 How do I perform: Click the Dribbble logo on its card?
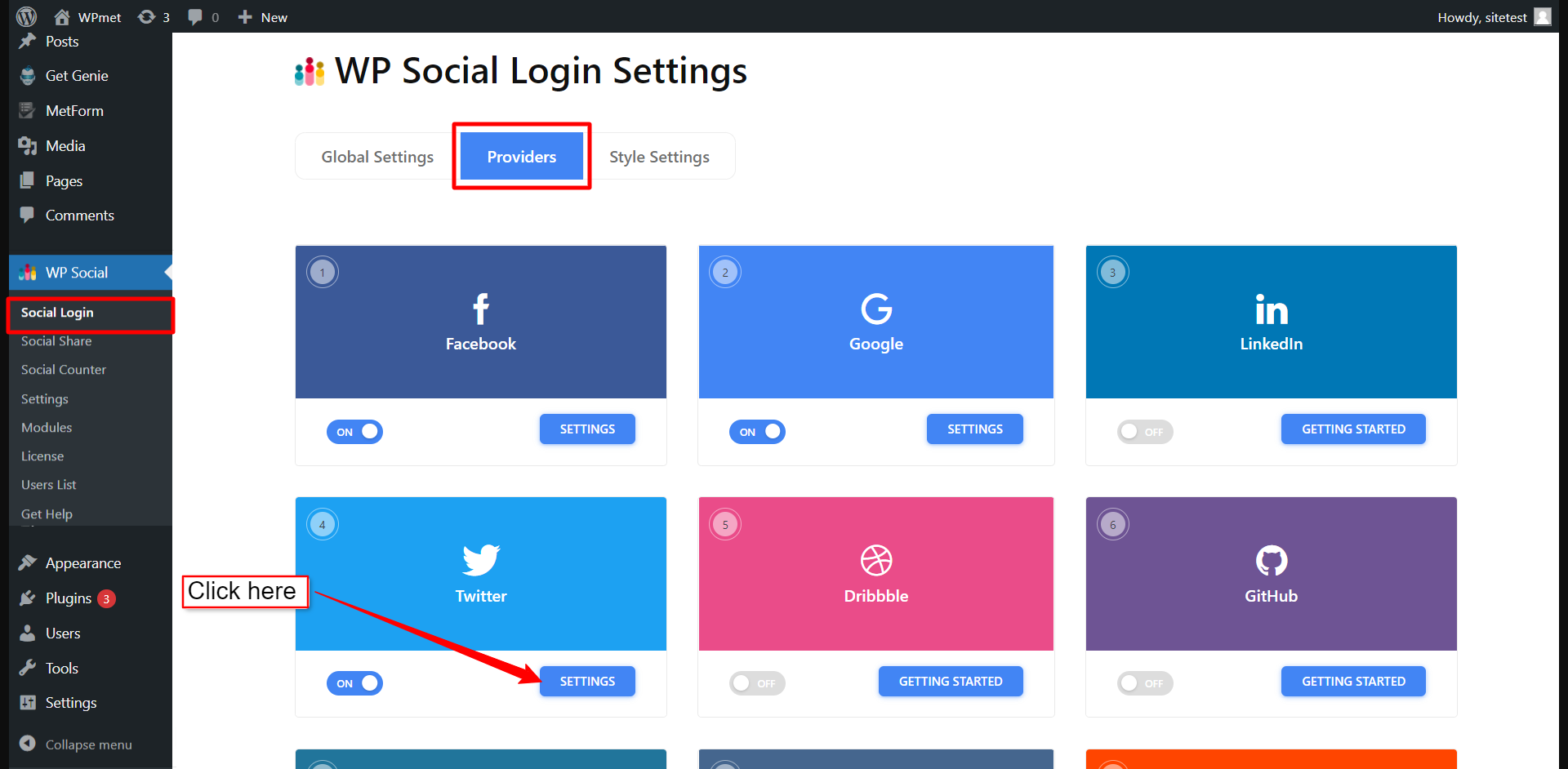(876, 561)
